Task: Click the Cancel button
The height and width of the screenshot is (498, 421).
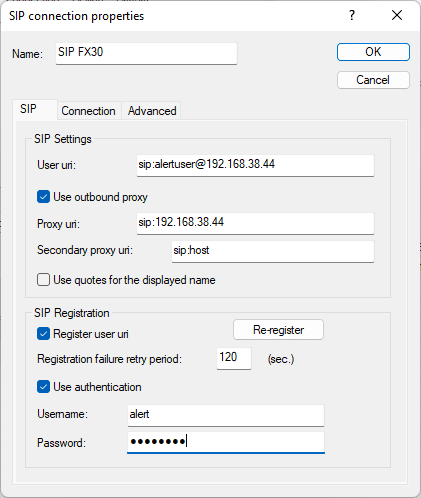Action: pos(373,80)
